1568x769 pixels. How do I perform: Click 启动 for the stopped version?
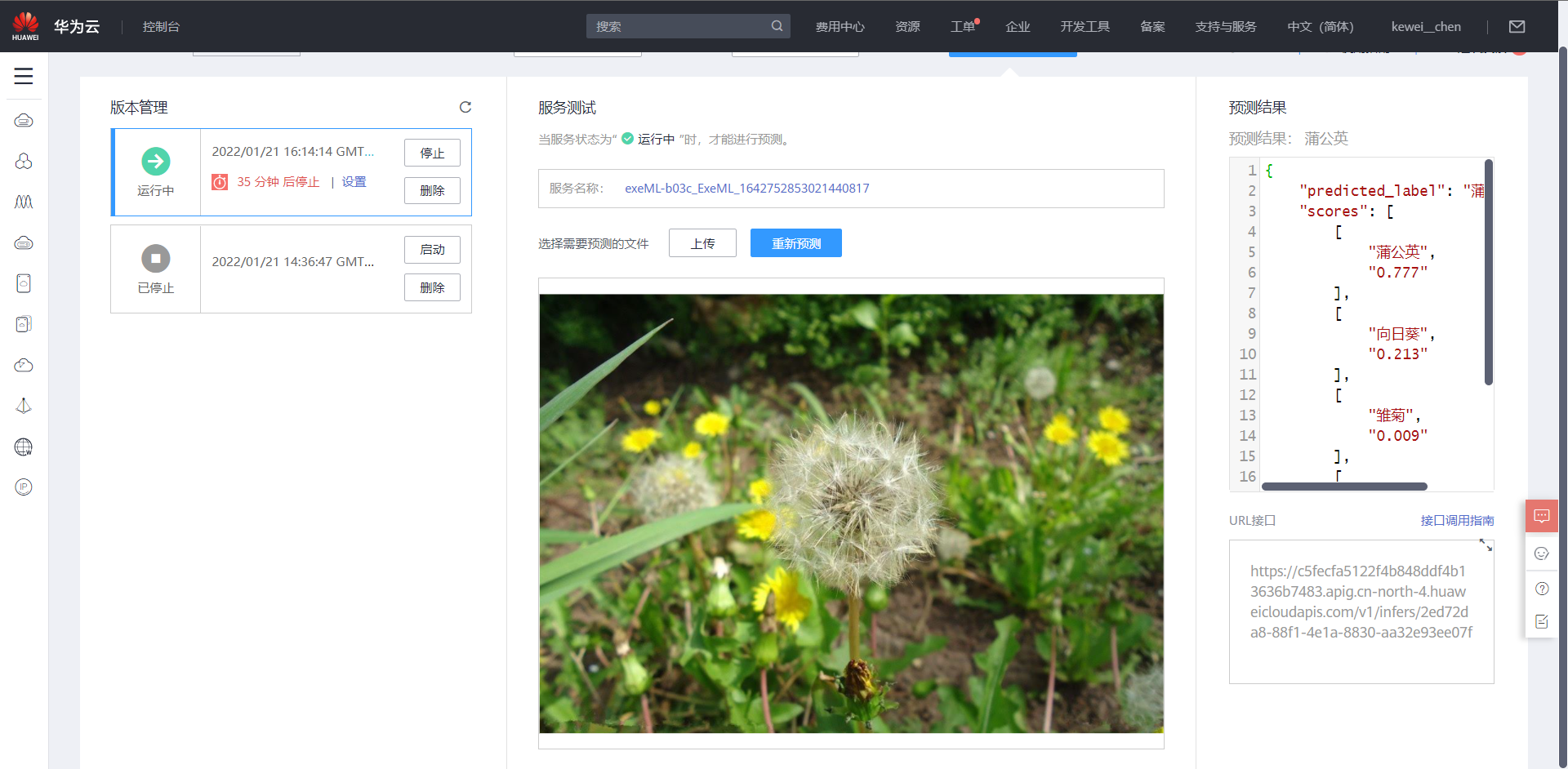[x=432, y=249]
